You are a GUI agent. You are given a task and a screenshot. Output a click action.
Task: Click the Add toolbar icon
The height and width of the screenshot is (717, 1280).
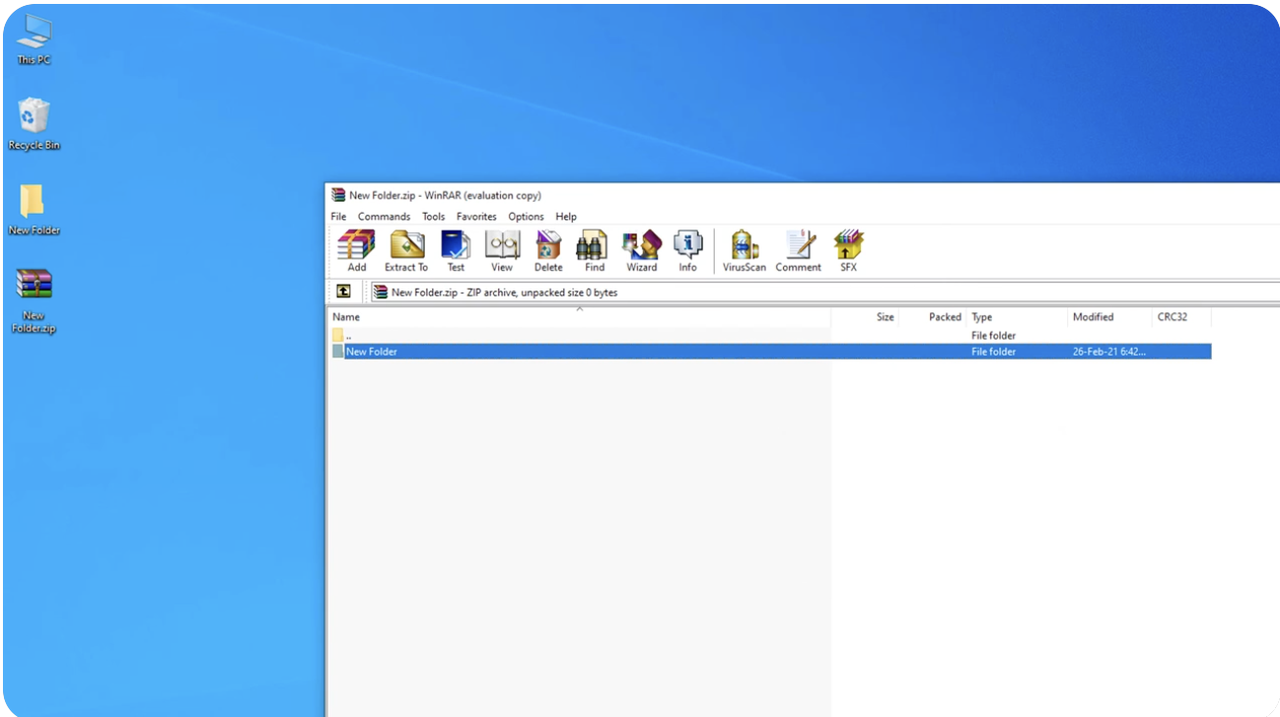pos(356,250)
